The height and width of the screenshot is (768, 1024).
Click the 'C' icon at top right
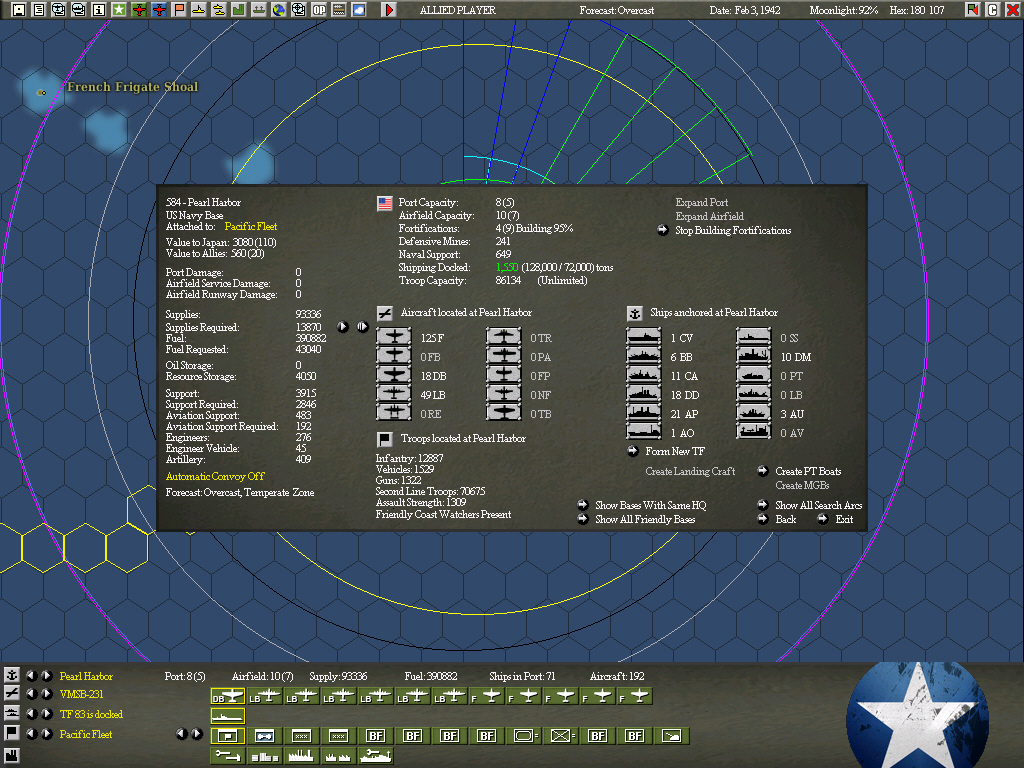click(x=993, y=10)
